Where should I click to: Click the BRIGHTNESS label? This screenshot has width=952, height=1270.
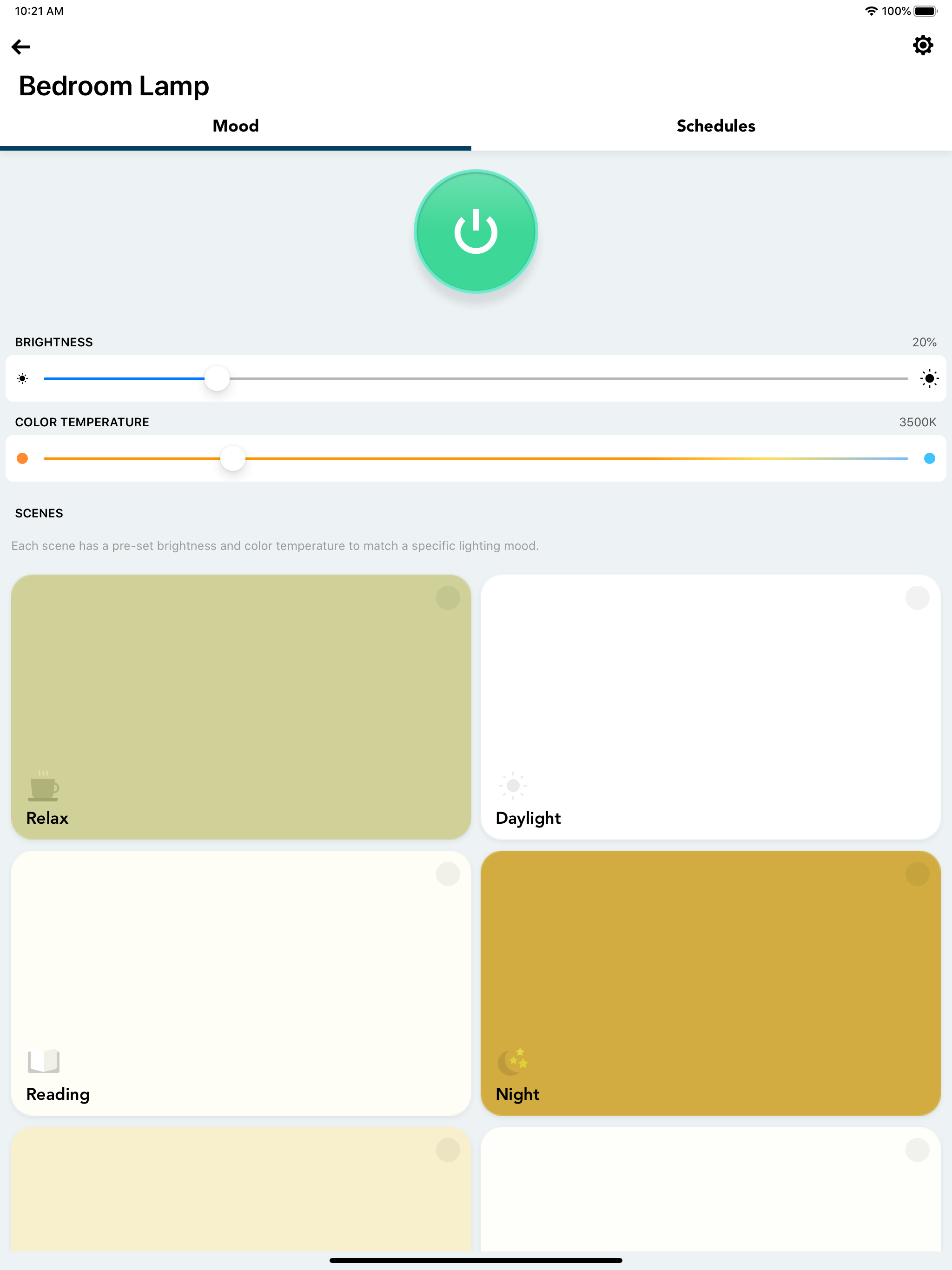pos(54,342)
